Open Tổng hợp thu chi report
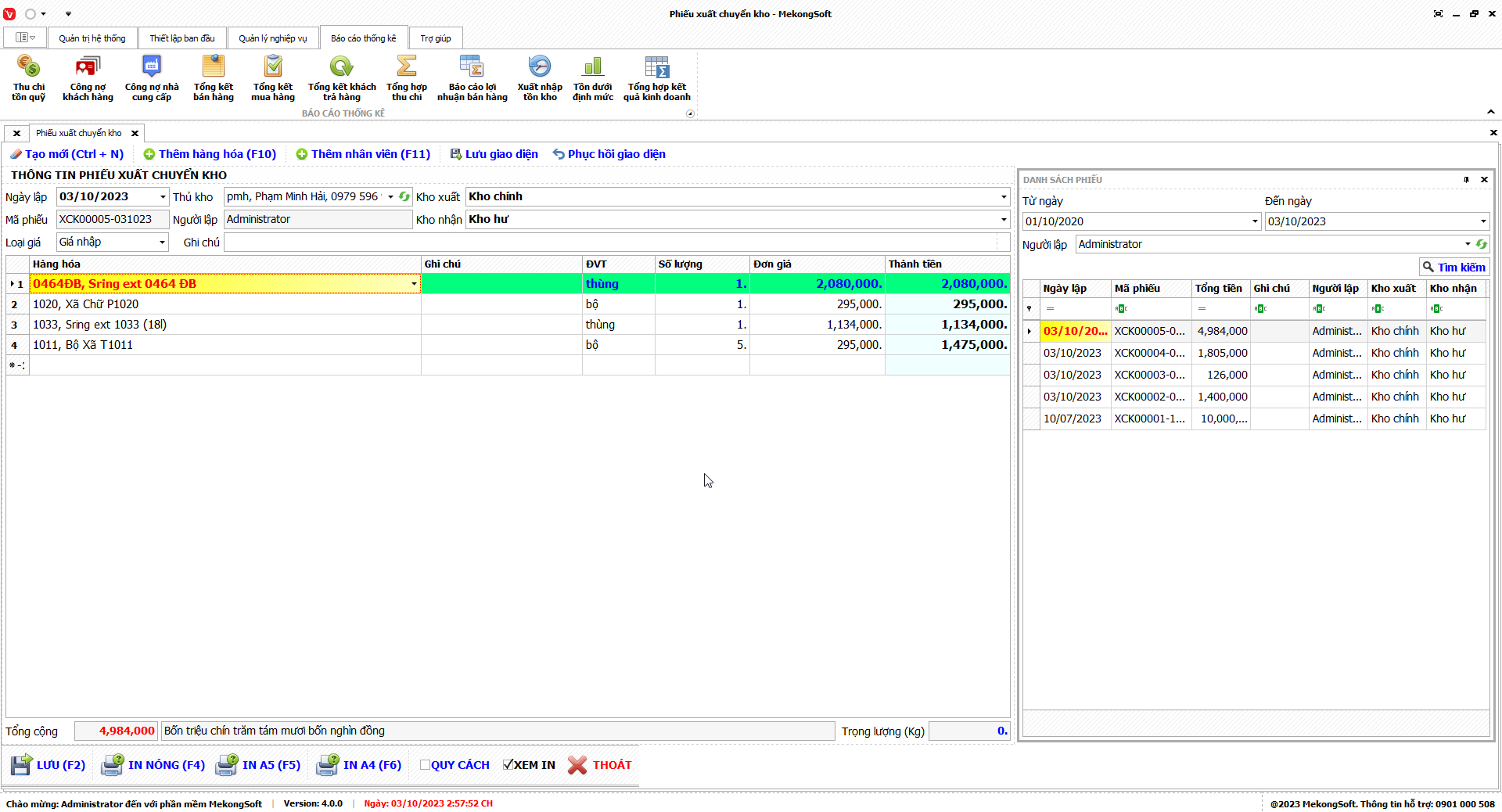1502x812 pixels. pos(406,78)
